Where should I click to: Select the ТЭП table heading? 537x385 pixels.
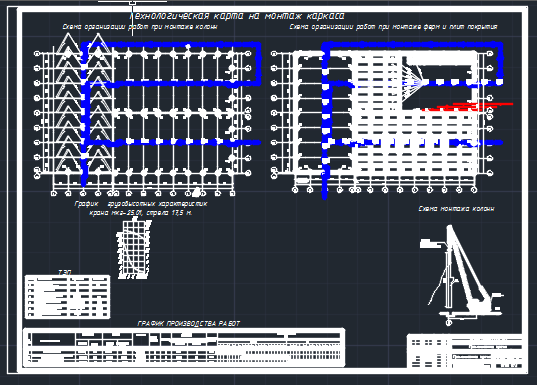coord(65,272)
